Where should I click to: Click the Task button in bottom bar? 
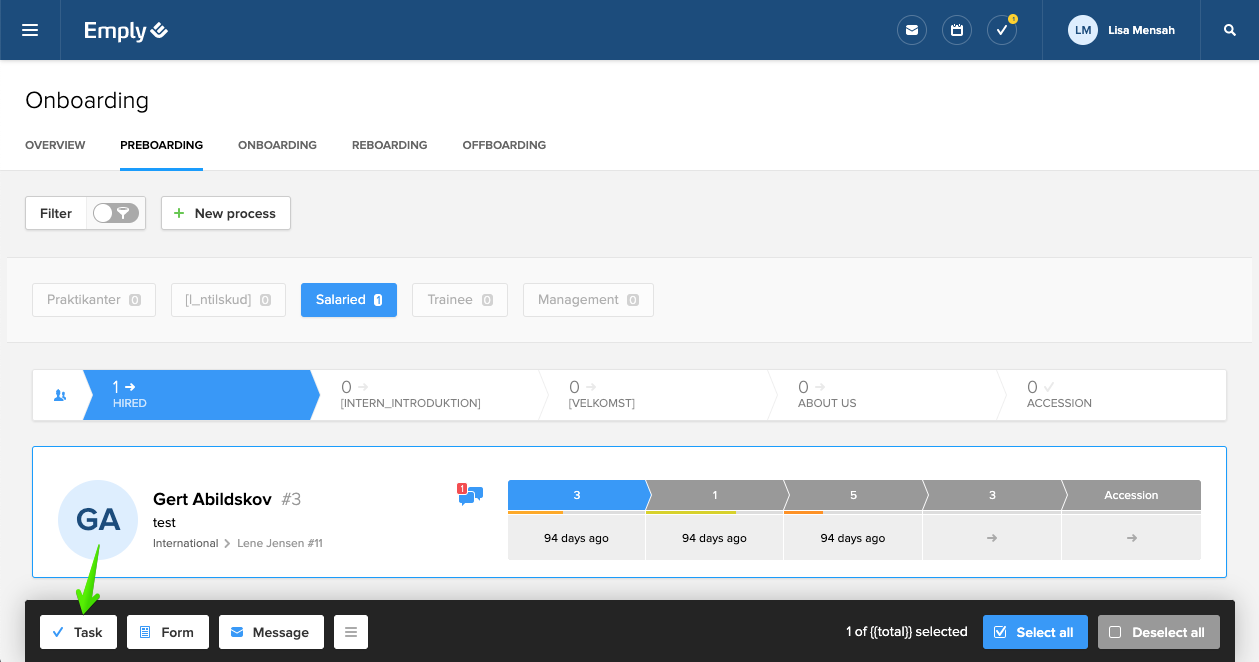click(x=78, y=632)
